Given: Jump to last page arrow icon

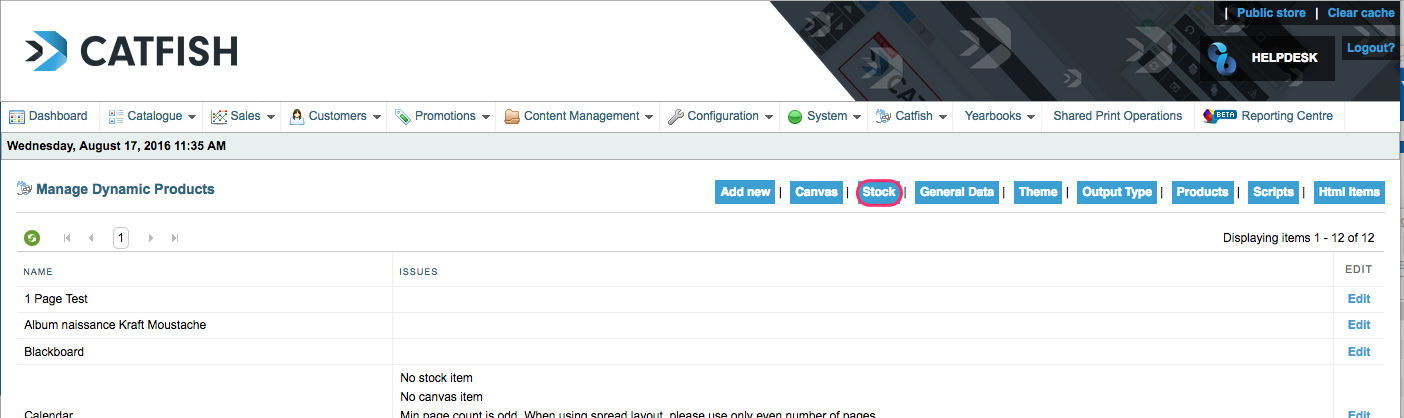Looking at the screenshot, I should coord(175,238).
